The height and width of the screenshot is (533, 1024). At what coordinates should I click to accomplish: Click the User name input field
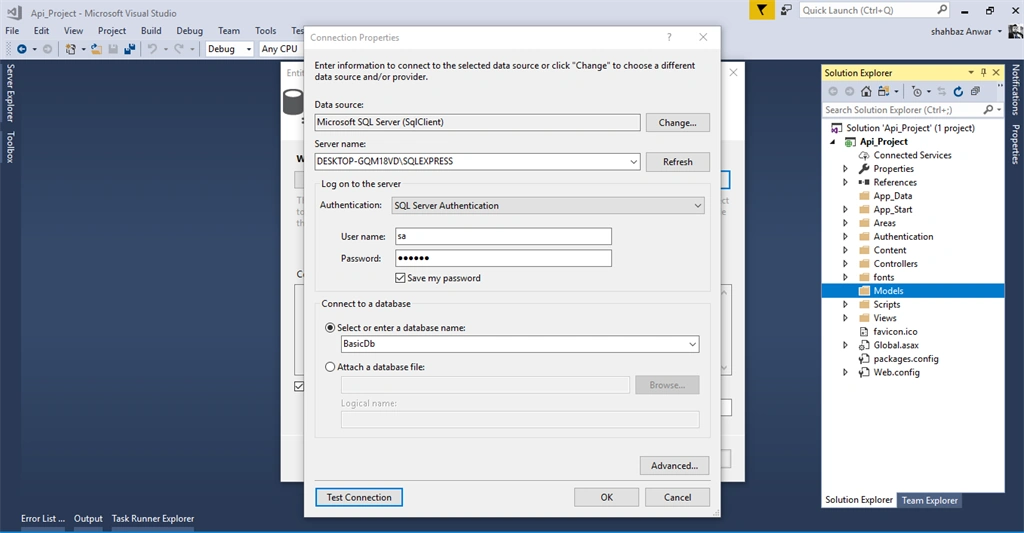point(503,236)
